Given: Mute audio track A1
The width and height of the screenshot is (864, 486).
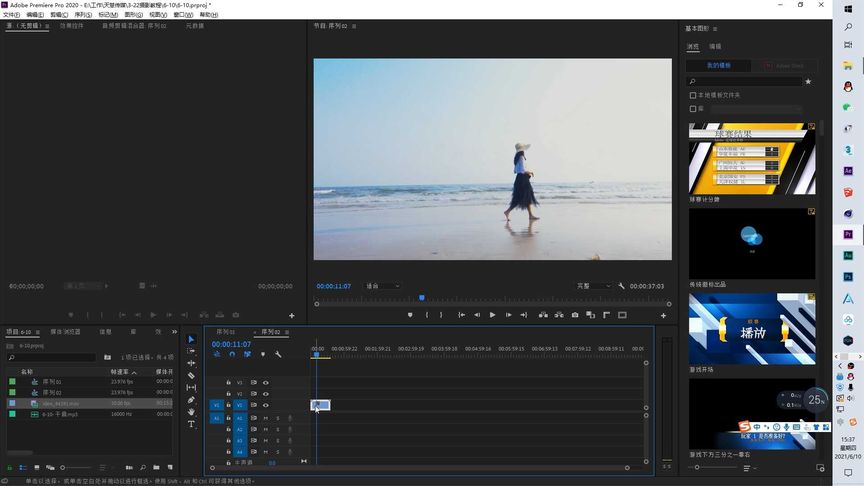Looking at the screenshot, I should 265,418.
